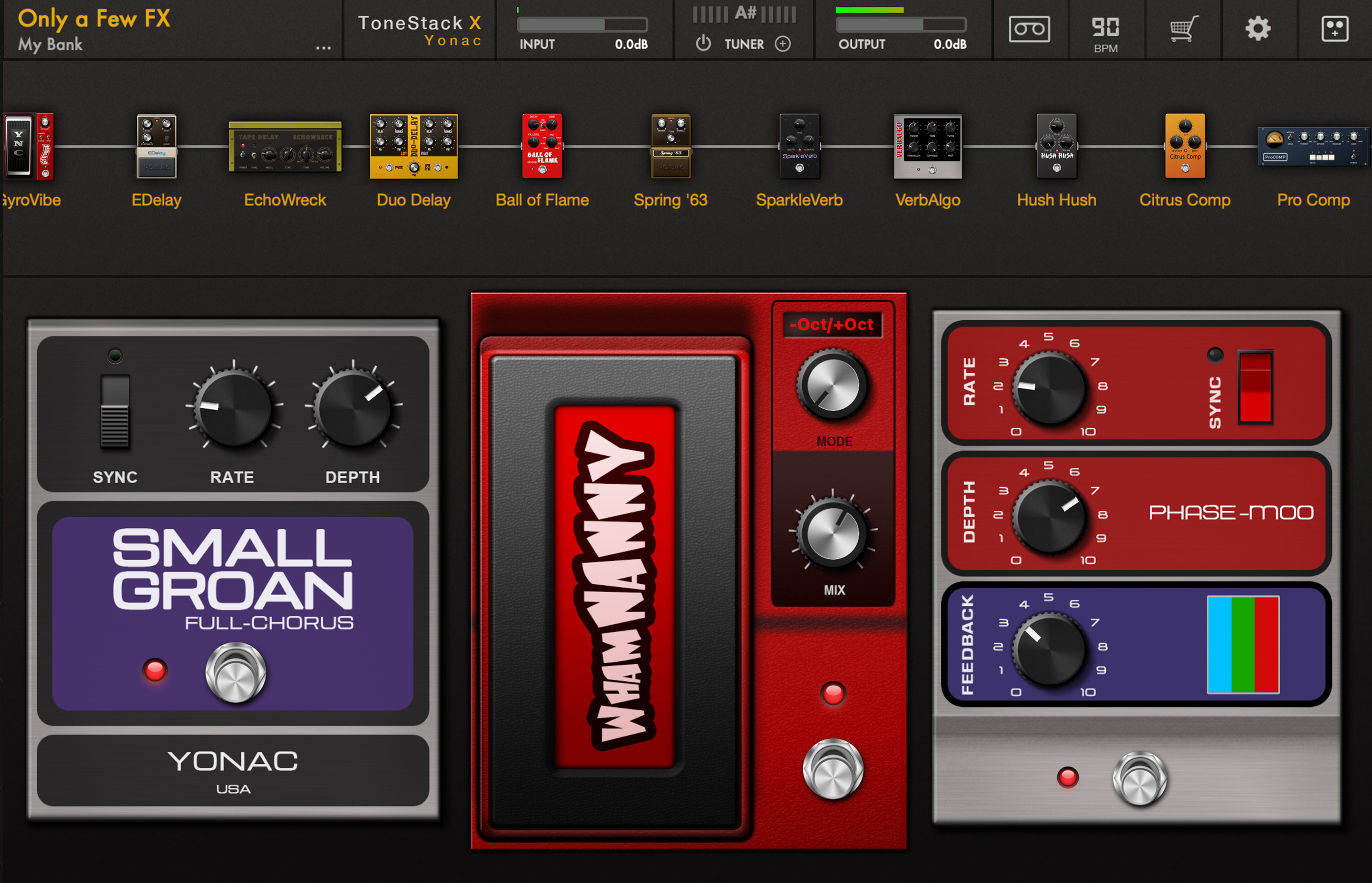This screenshot has height=883, width=1372.
Task: Select the Duo Delay pedal thumbnail
Action: click(413, 146)
